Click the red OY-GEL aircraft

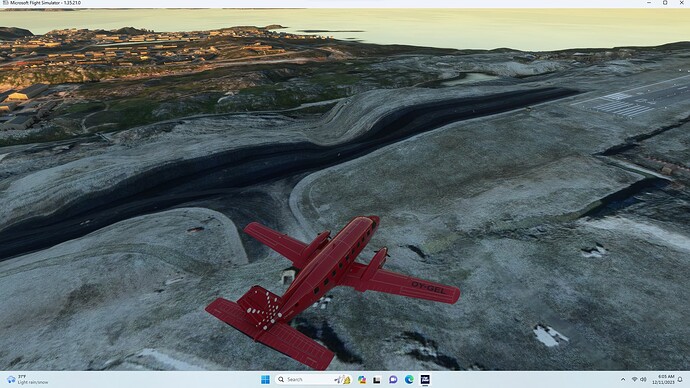coord(333,292)
